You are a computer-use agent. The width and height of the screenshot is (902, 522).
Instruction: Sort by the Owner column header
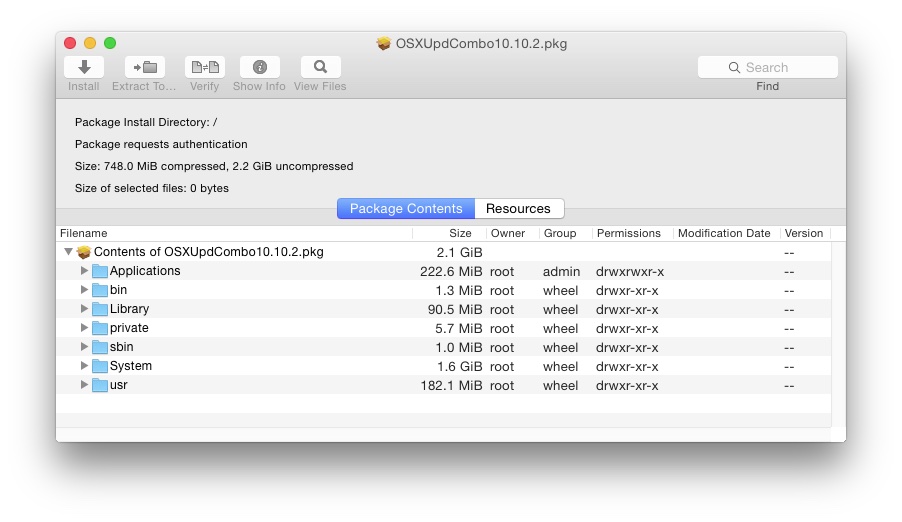point(513,233)
